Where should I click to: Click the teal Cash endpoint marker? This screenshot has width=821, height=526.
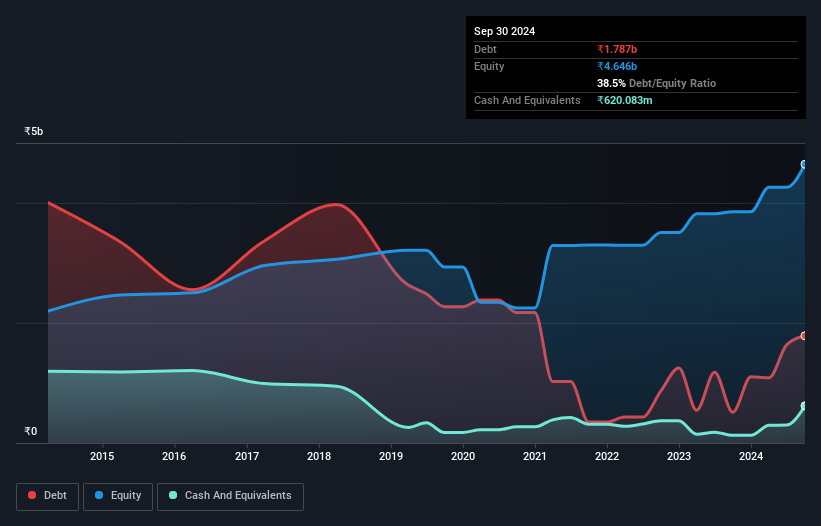point(804,406)
